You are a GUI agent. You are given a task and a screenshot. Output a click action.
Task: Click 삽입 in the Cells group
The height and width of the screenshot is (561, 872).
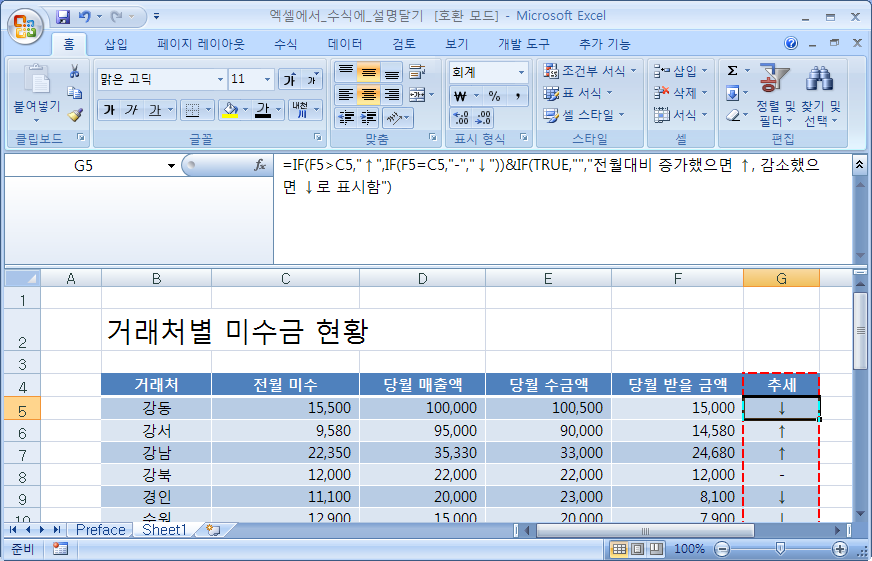[x=680, y=71]
